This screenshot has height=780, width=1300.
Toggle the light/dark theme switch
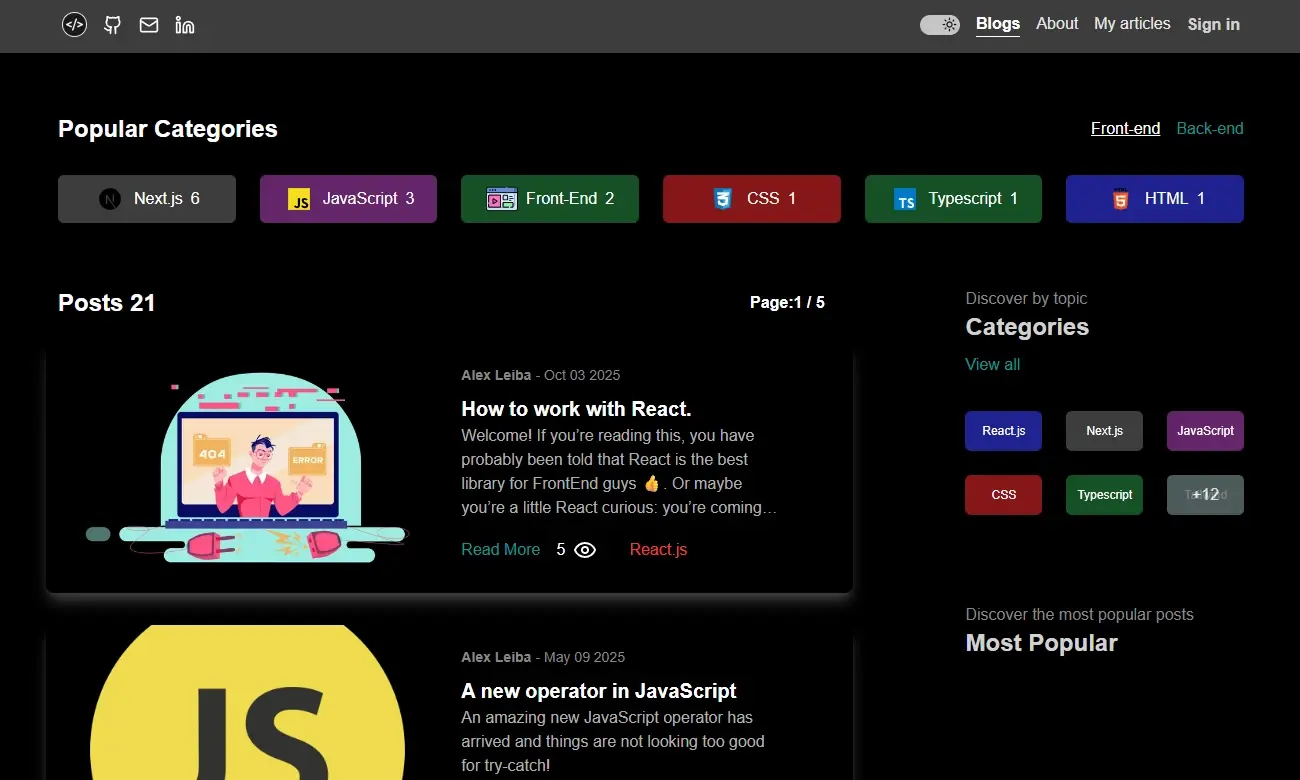[939, 25]
